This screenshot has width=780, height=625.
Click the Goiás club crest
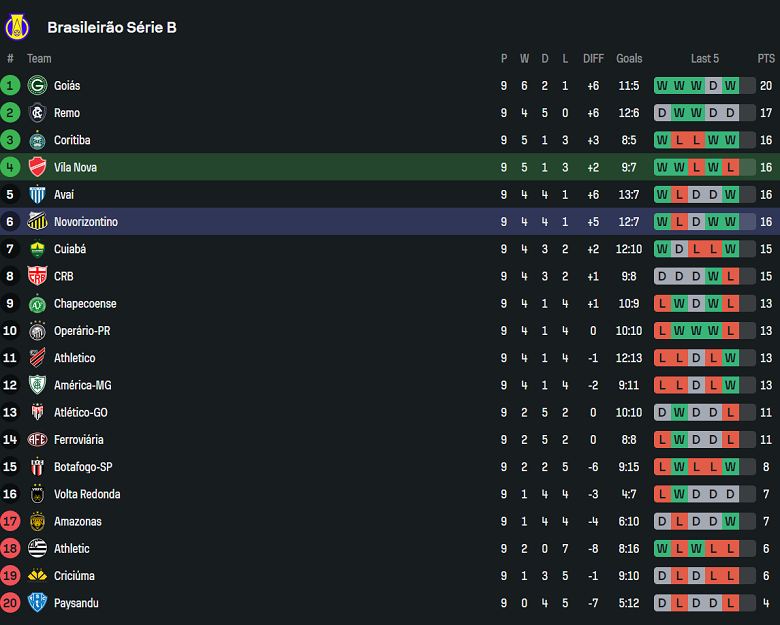point(38,86)
